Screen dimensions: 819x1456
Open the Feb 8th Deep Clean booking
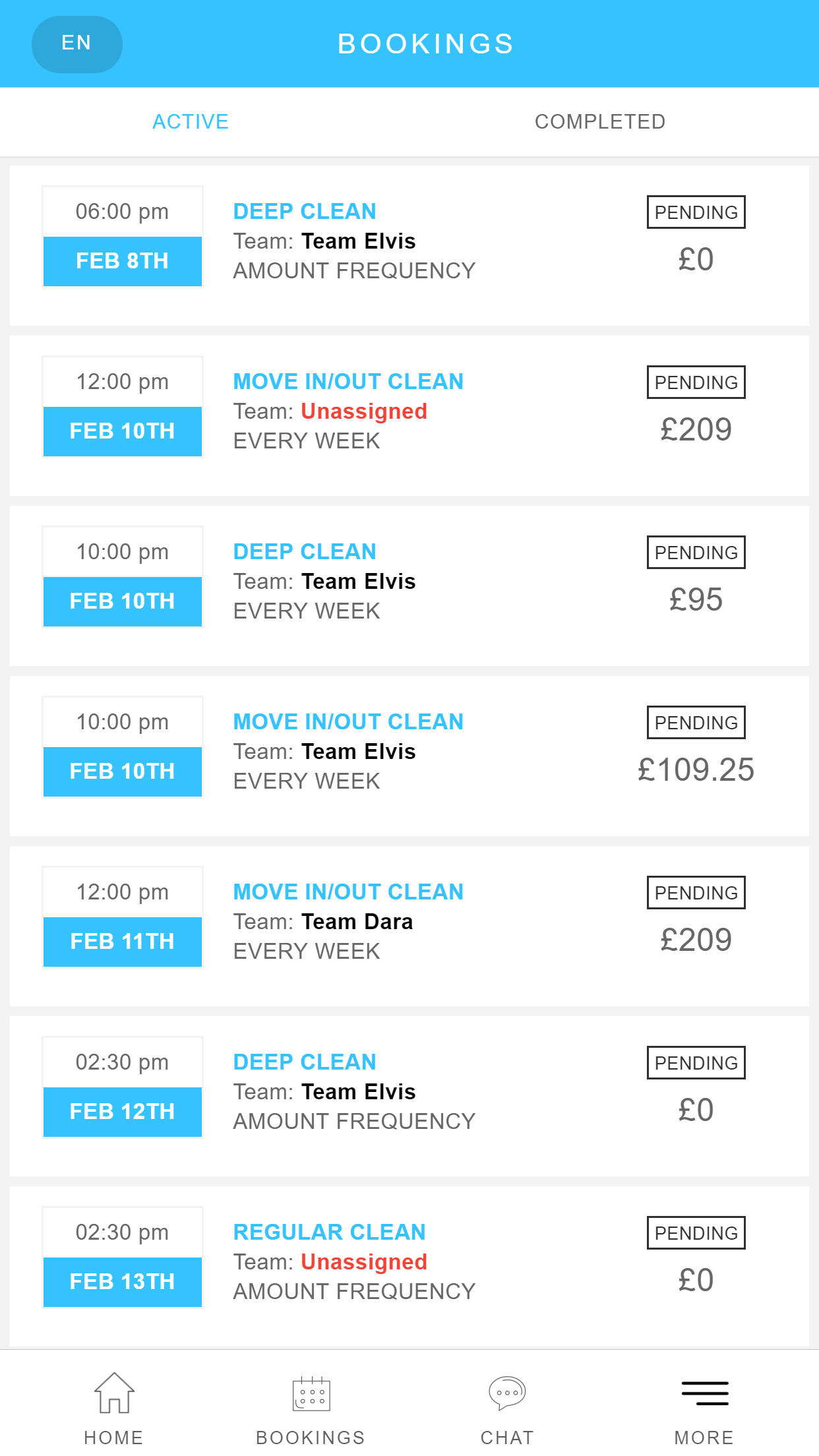click(x=409, y=245)
